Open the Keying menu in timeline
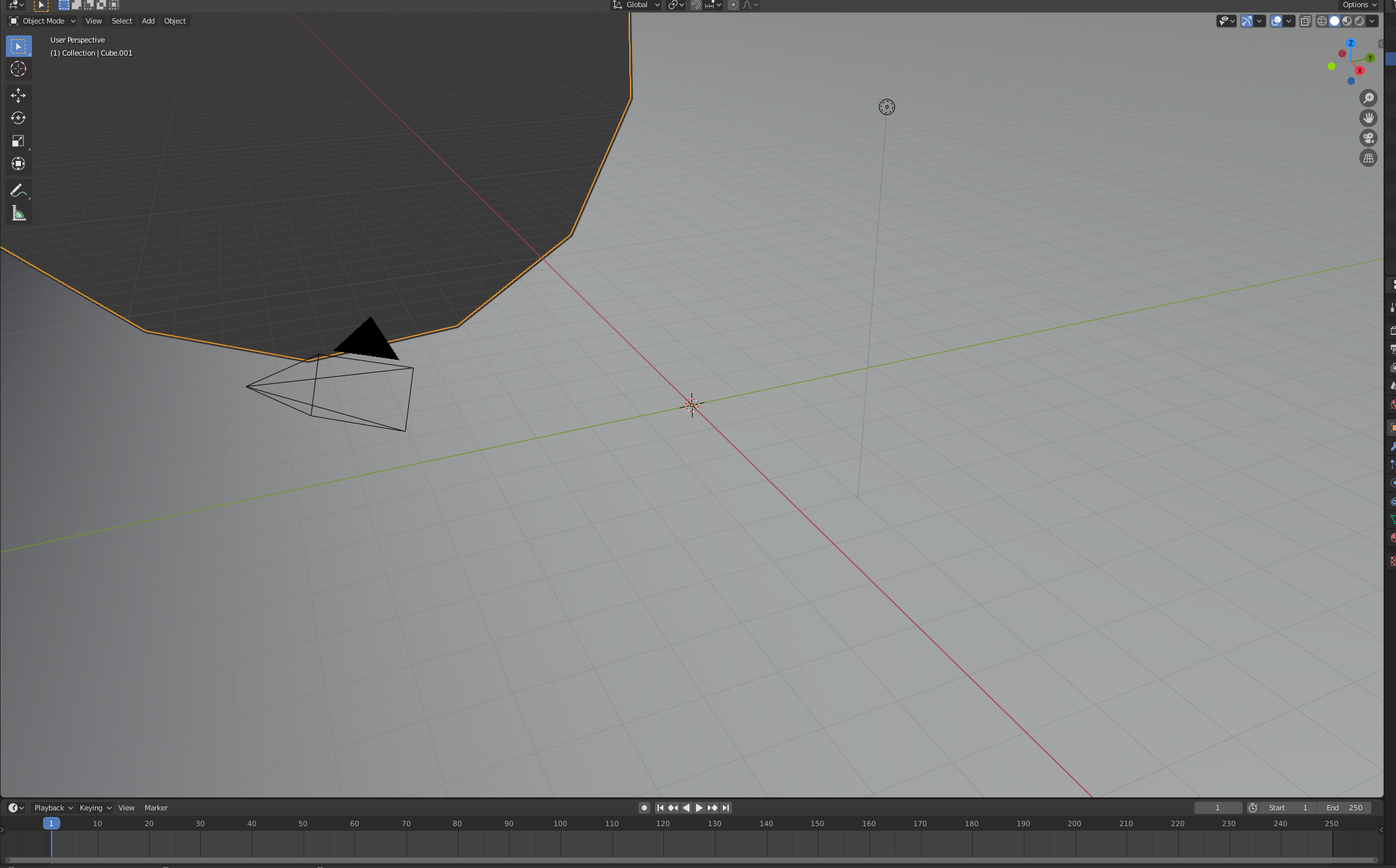 click(x=95, y=808)
